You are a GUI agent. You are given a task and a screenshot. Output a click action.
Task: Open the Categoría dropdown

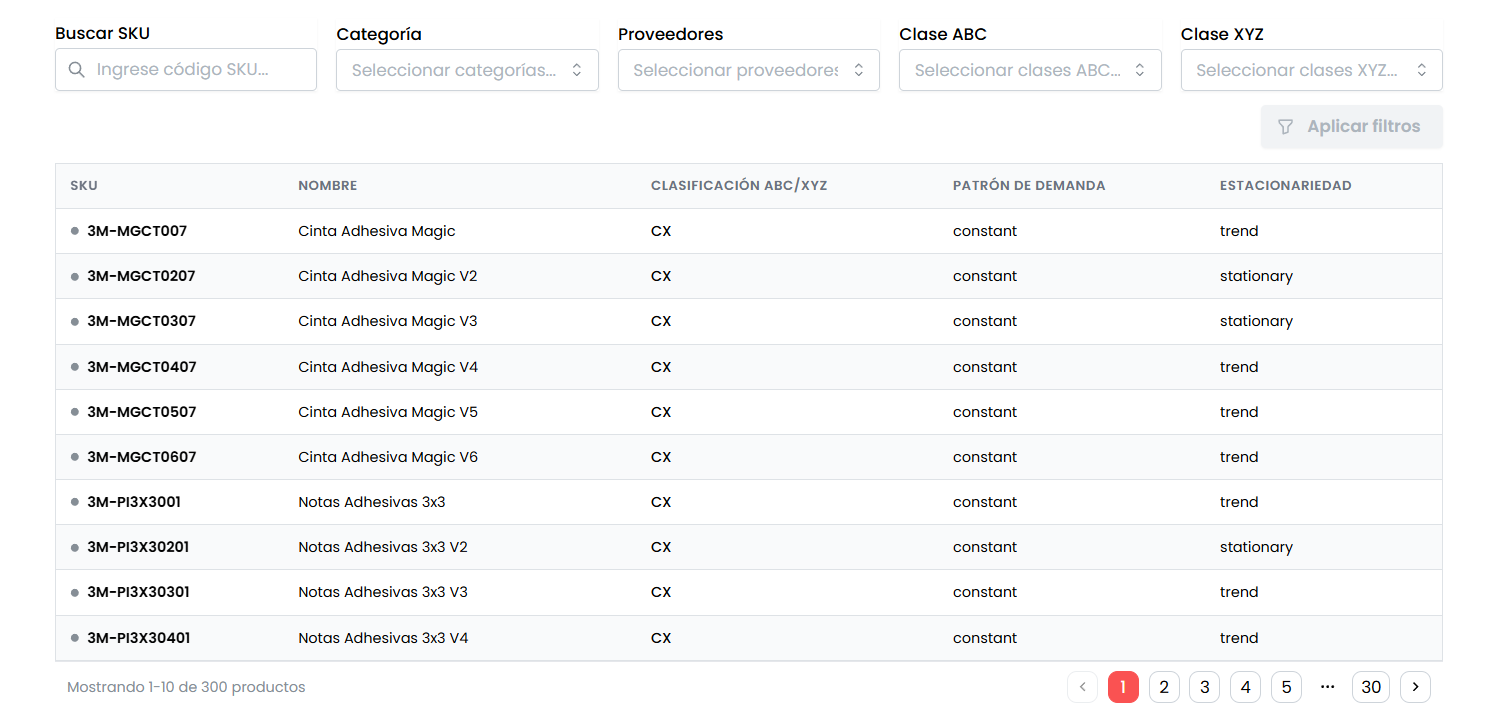(467, 70)
